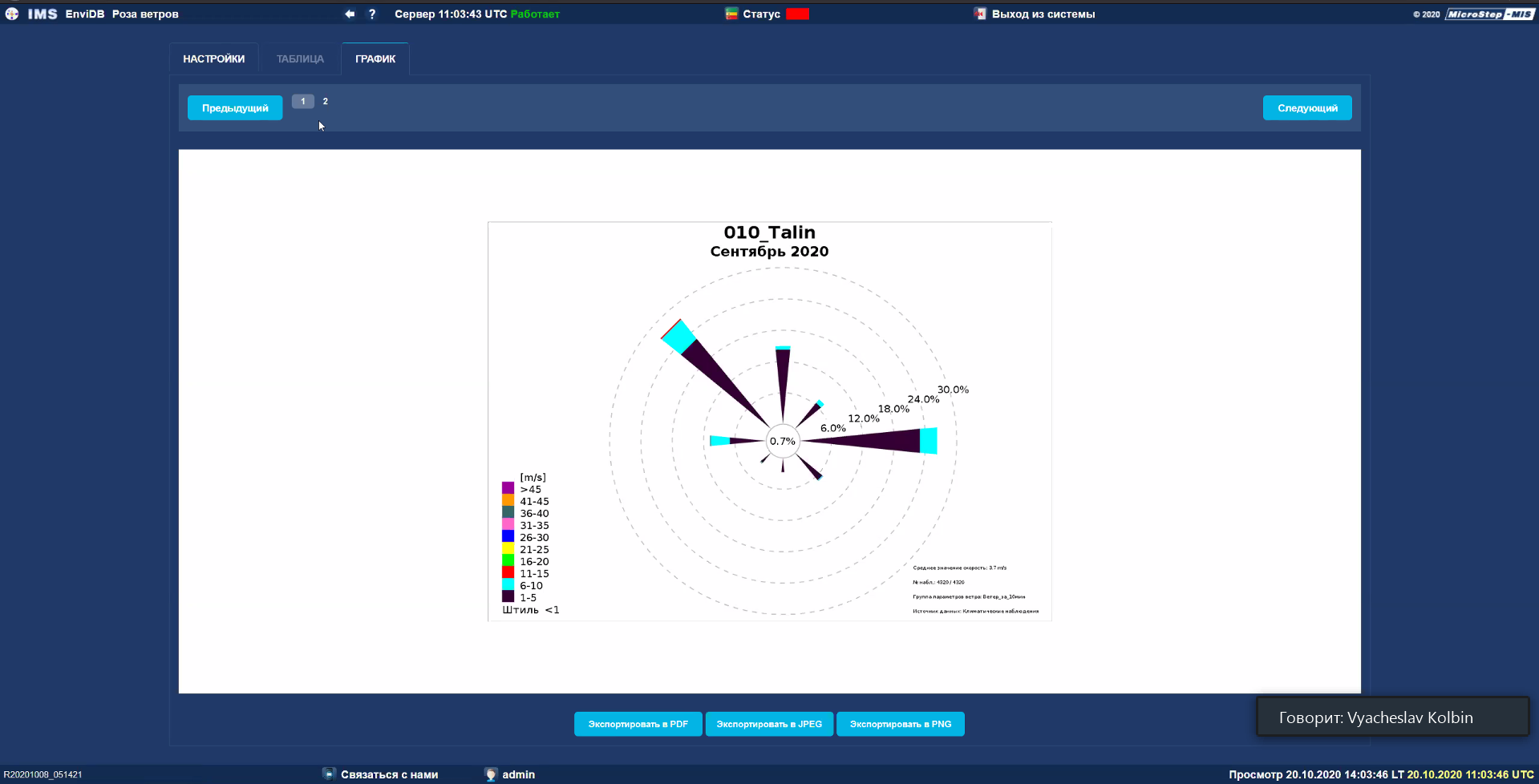
Task: Open the НАСТРОЙКИ tab
Action: click(x=213, y=59)
